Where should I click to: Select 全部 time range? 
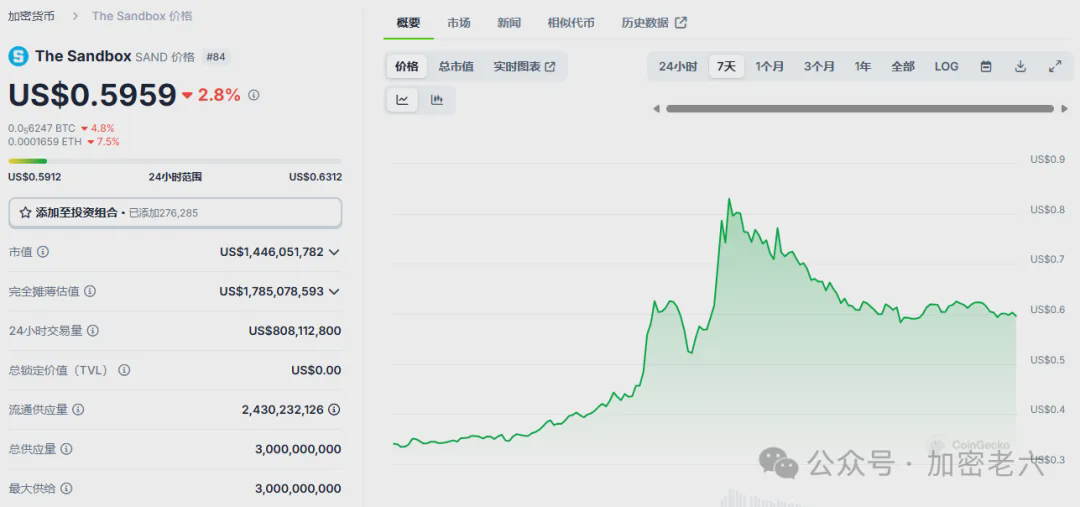coord(903,66)
